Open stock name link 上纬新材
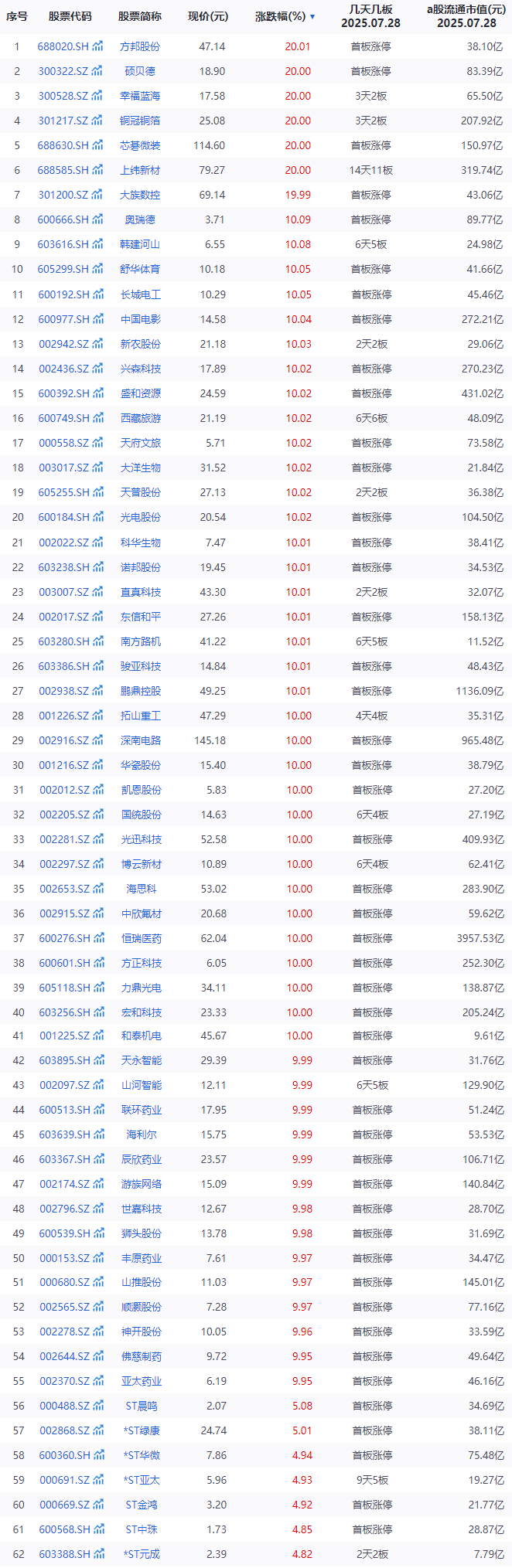 tap(141, 170)
